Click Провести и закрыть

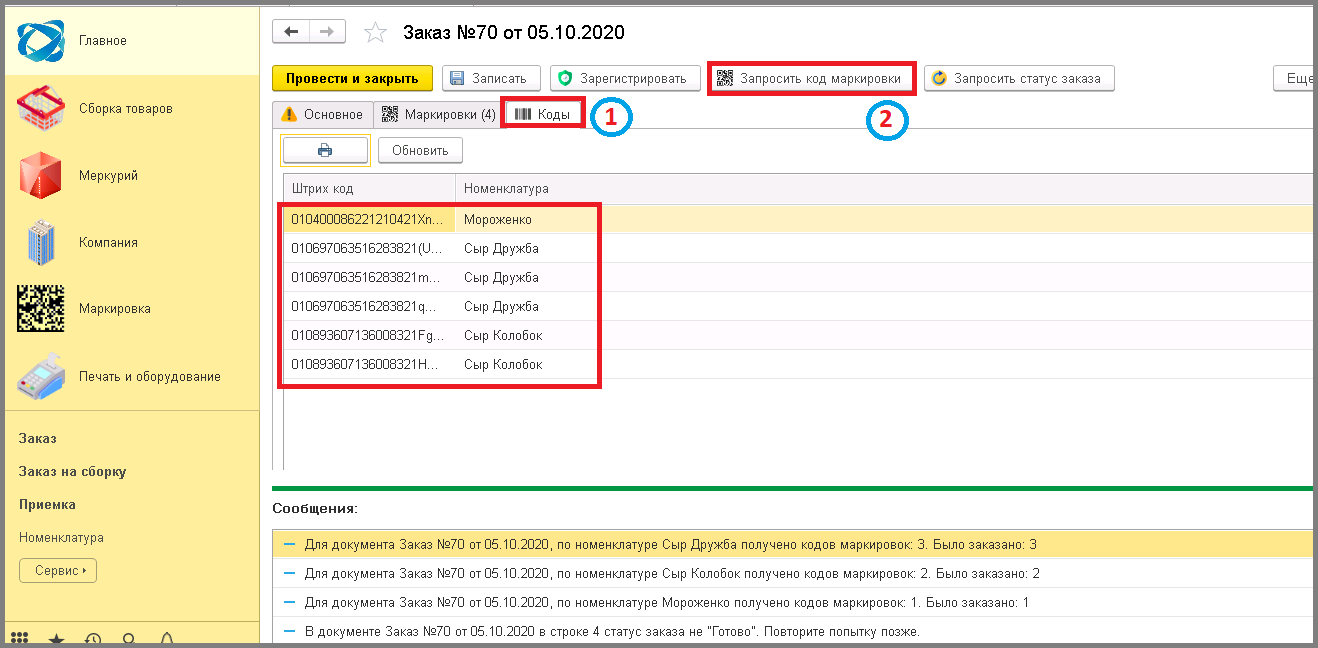click(352, 78)
